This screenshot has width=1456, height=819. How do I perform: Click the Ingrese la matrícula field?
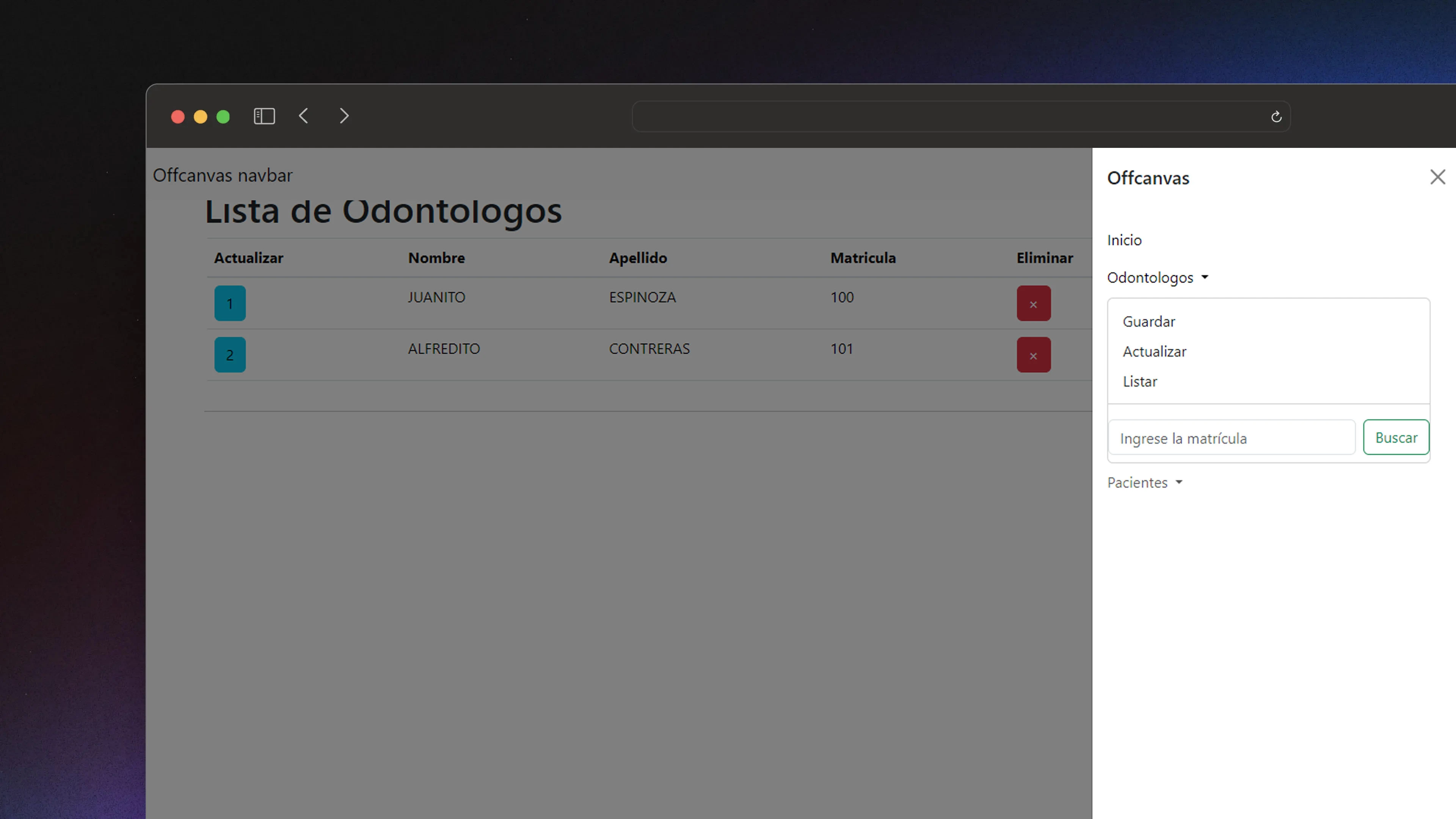coord(1232,438)
